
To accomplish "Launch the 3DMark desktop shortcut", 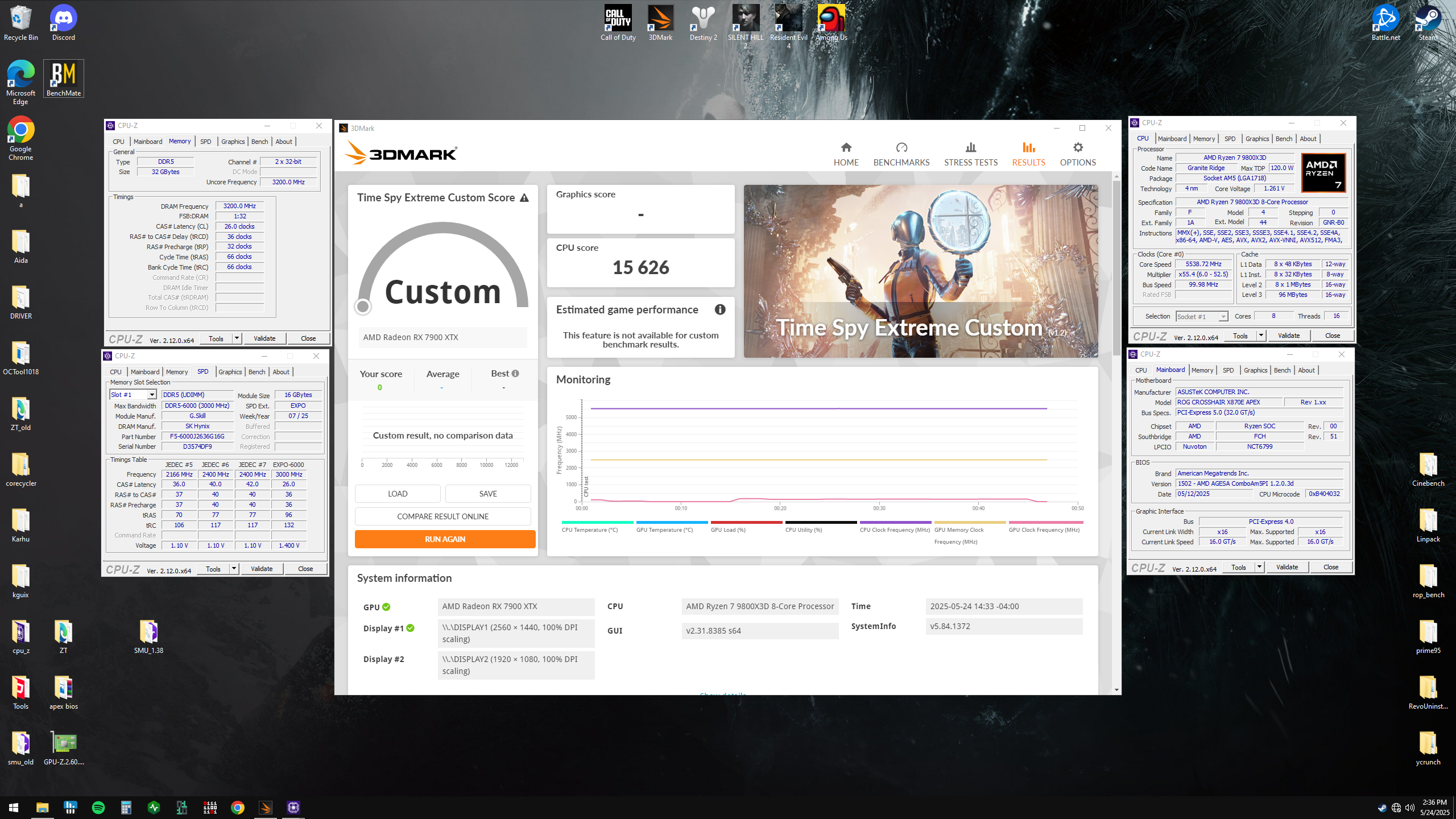I will (660, 23).
